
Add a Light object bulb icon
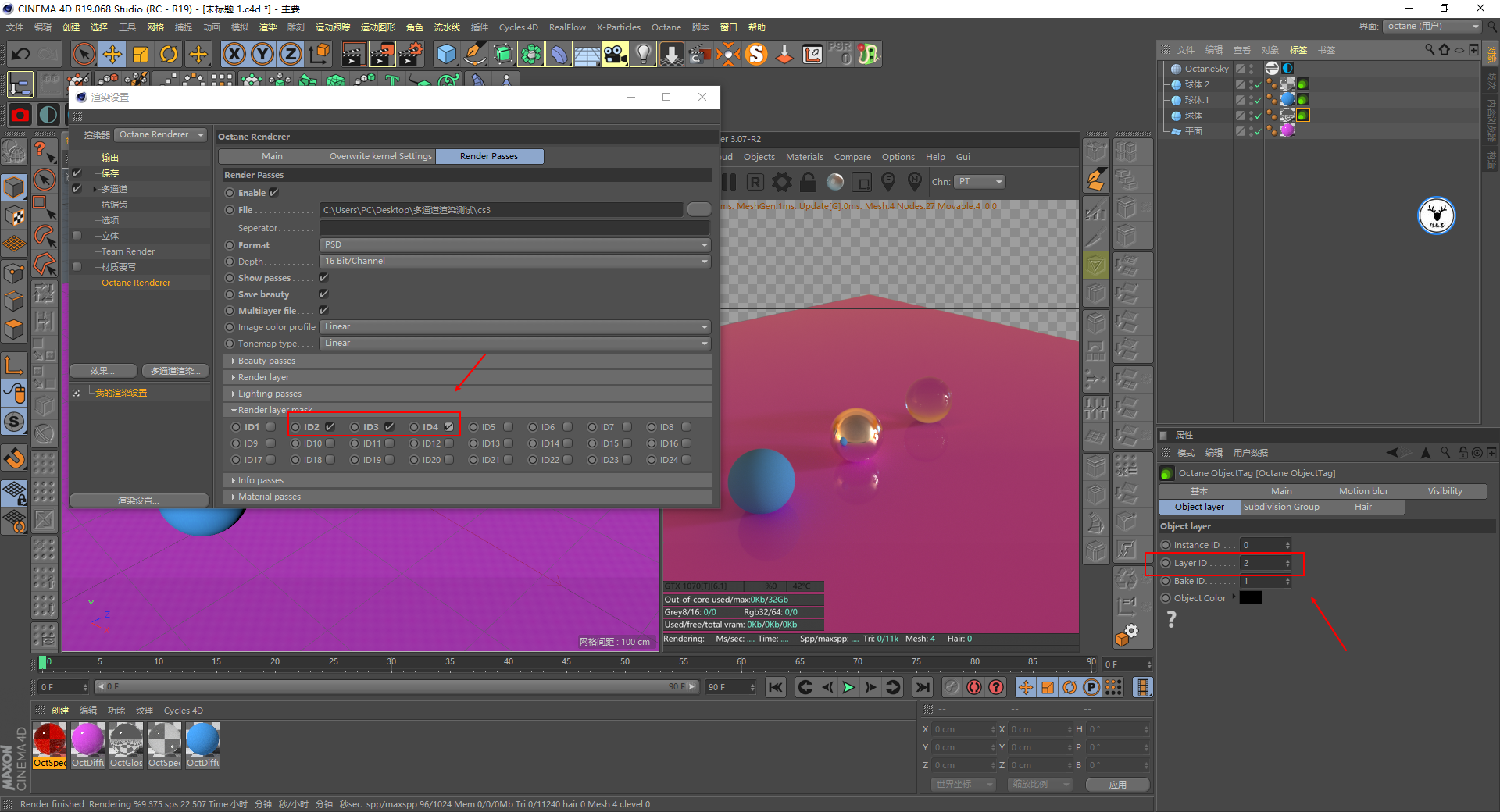[x=643, y=54]
